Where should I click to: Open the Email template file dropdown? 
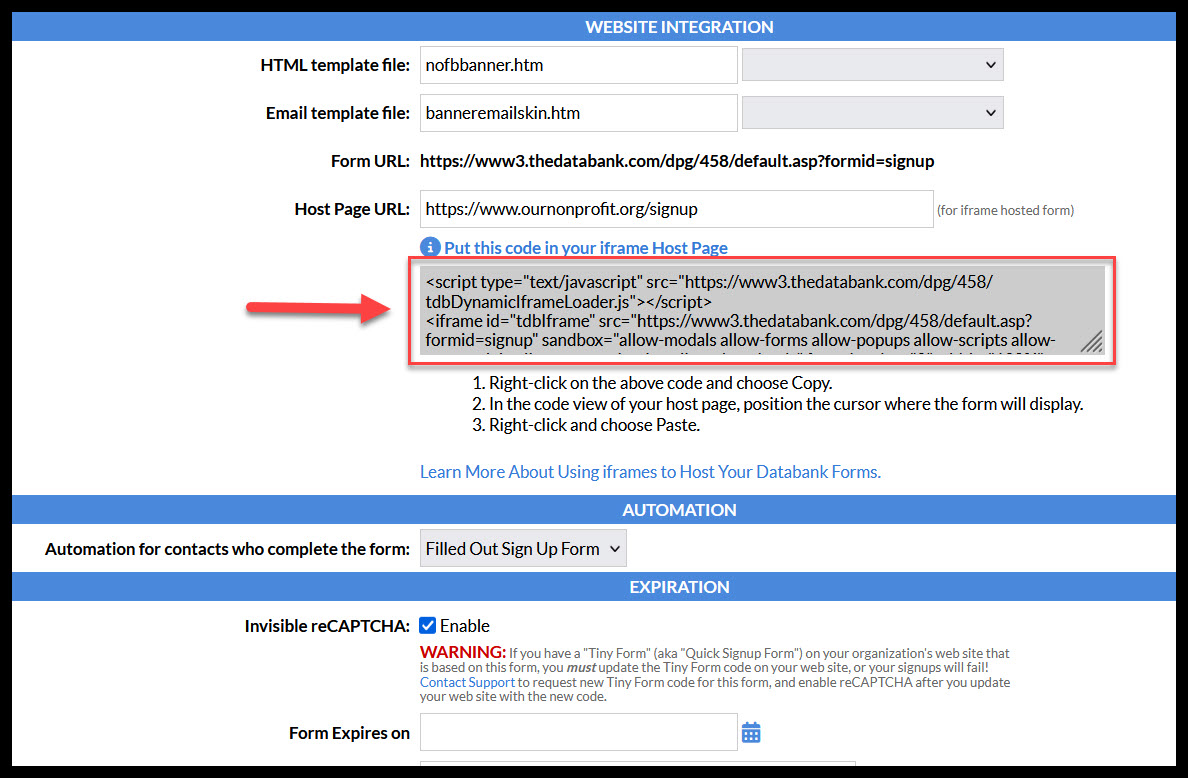[x=873, y=113]
